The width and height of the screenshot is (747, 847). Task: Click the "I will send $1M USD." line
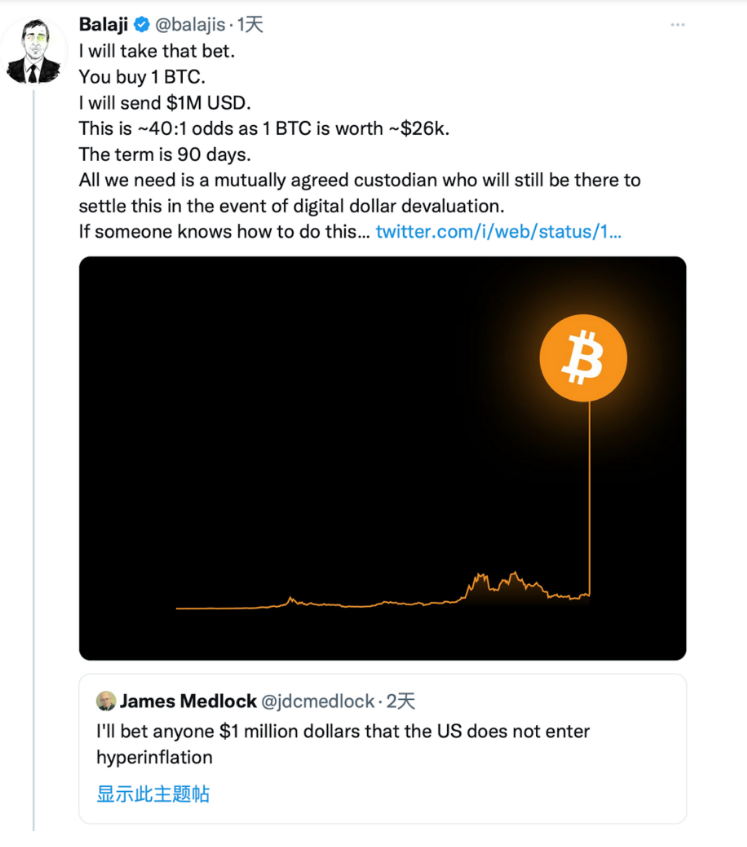(x=163, y=102)
